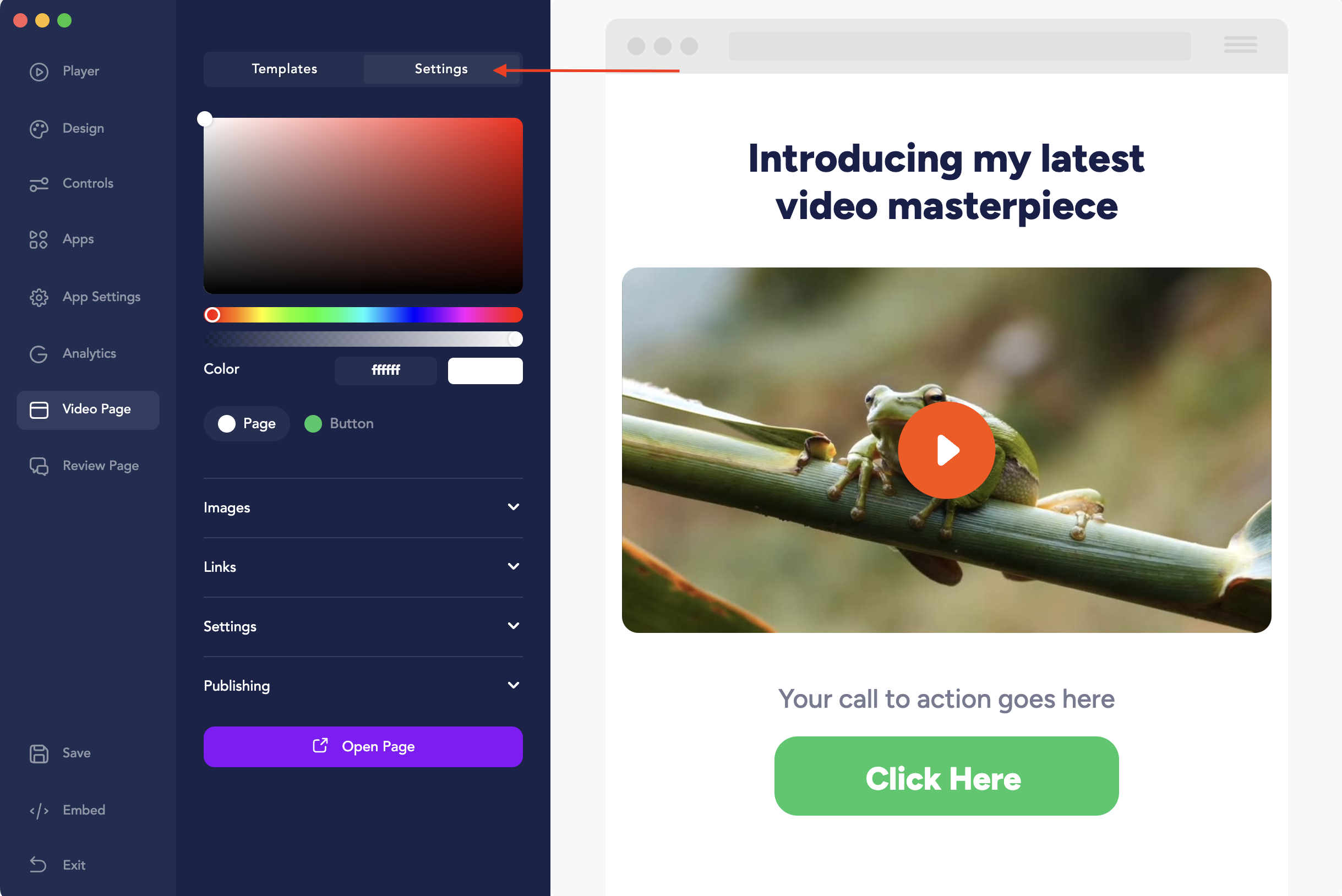Expand the Publishing section
Image resolution: width=1342 pixels, height=896 pixels.
click(363, 686)
